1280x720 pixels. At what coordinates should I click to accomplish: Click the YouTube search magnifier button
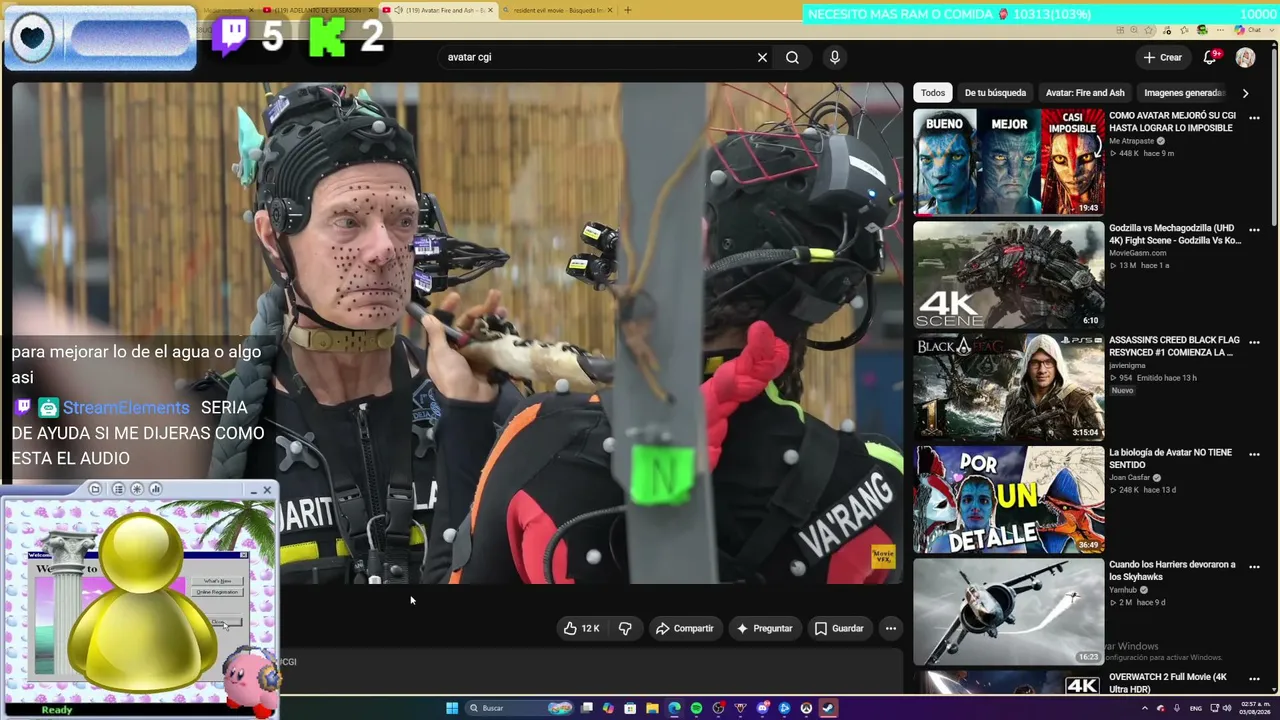792,57
